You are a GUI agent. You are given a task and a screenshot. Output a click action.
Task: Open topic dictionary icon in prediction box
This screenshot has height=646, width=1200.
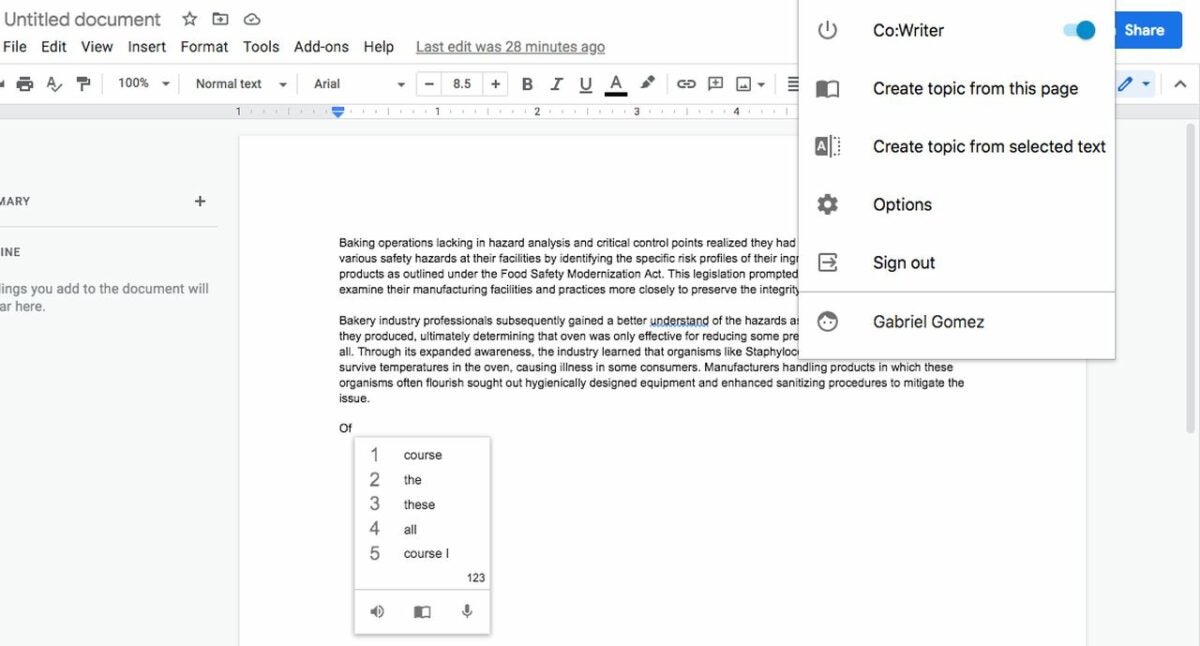tap(422, 612)
